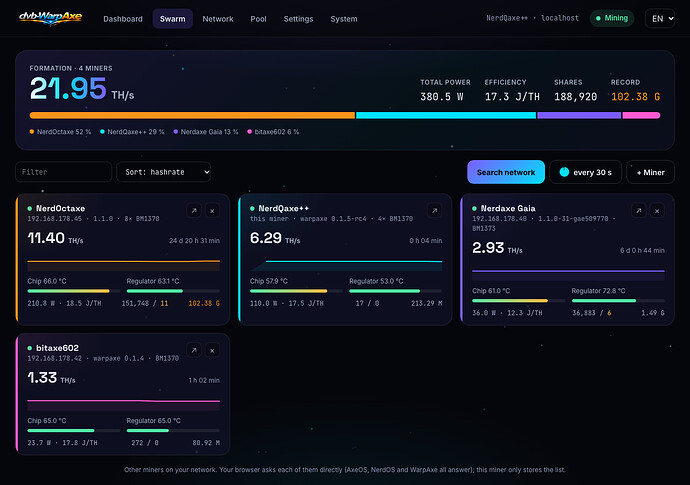Open bitaxe602 external link icon
690x485 pixels.
(194, 350)
